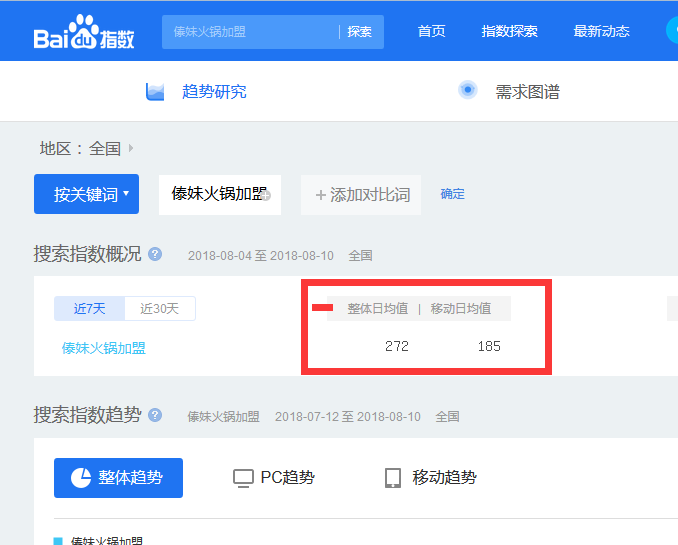The image size is (678, 545).
Task: Click the trend research chart icon
Action: [x=155, y=92]
